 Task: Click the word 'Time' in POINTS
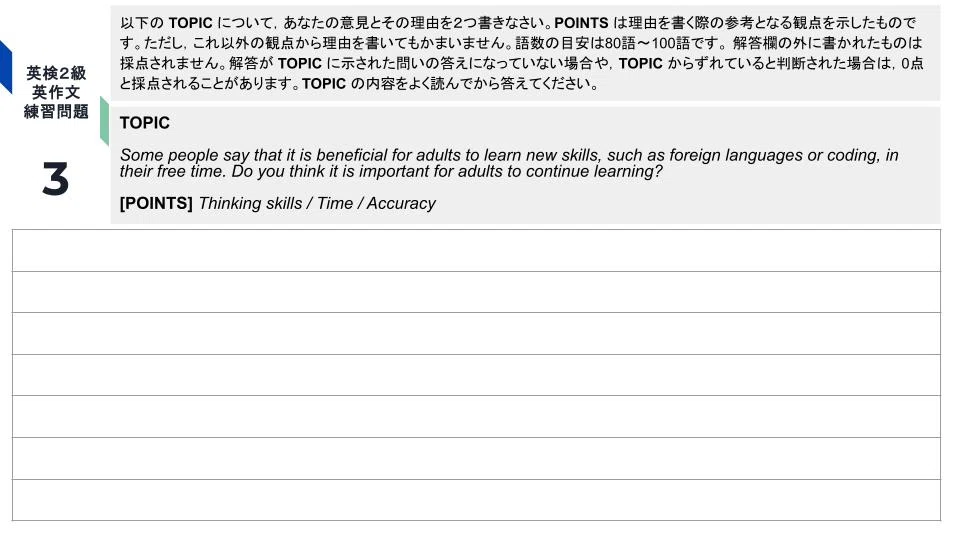[x=335, y=203]
